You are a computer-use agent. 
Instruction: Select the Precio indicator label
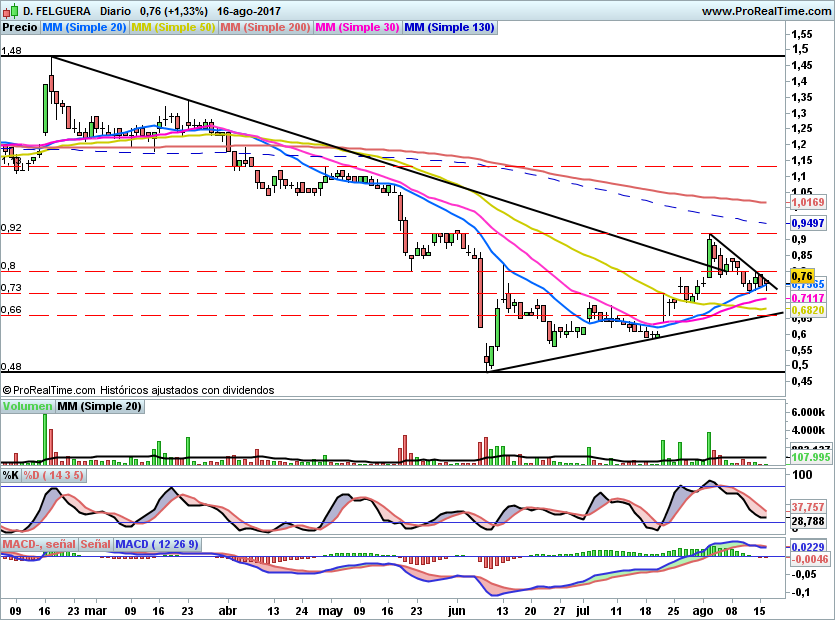point(20,28)
